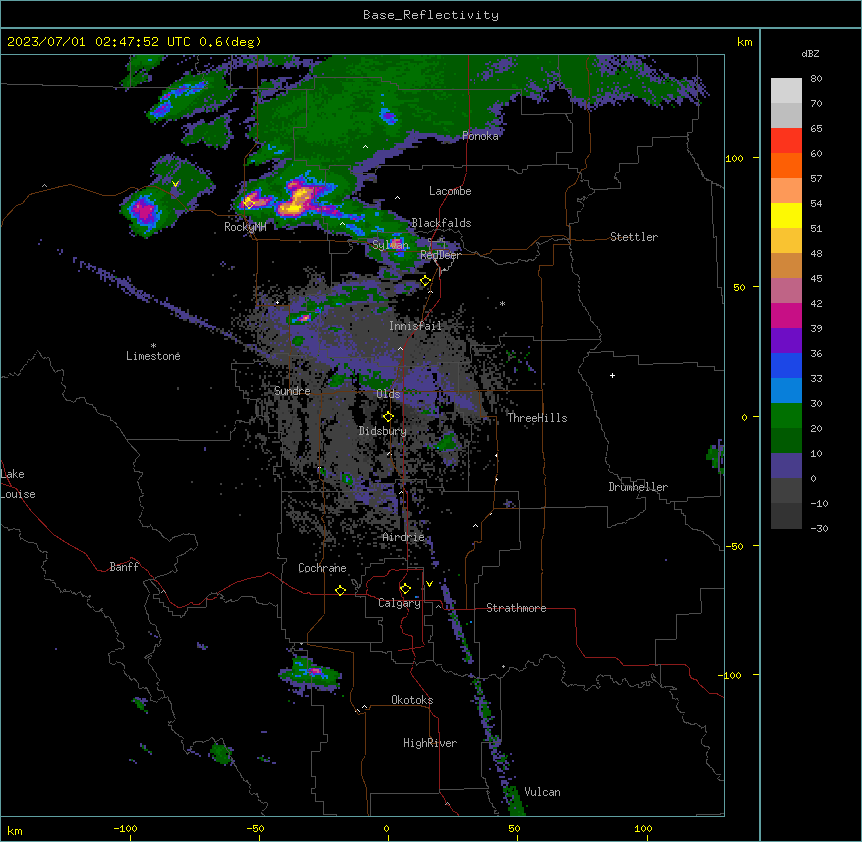Click the Airdrie city label
The image size is (862, 842).
point(403,537)
